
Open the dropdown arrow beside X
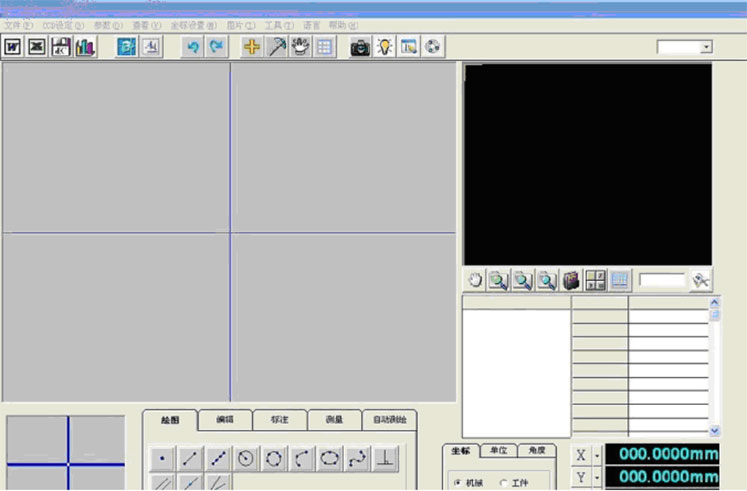click(x=597, y=455)
